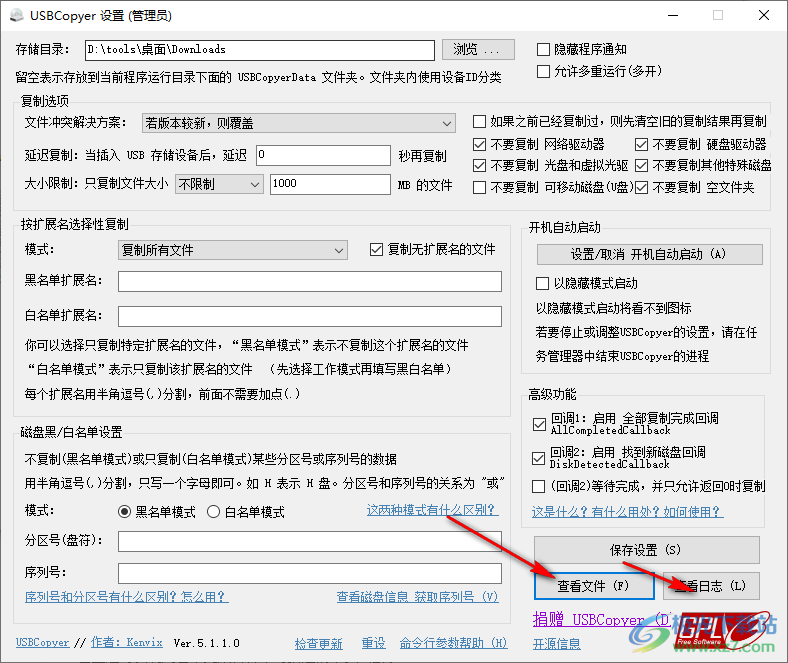Toggle 不要复制 硬盘驱动器 checkbox
This screenshot has height=663, width=788.
pyautogui.click(x=641, y=144)
